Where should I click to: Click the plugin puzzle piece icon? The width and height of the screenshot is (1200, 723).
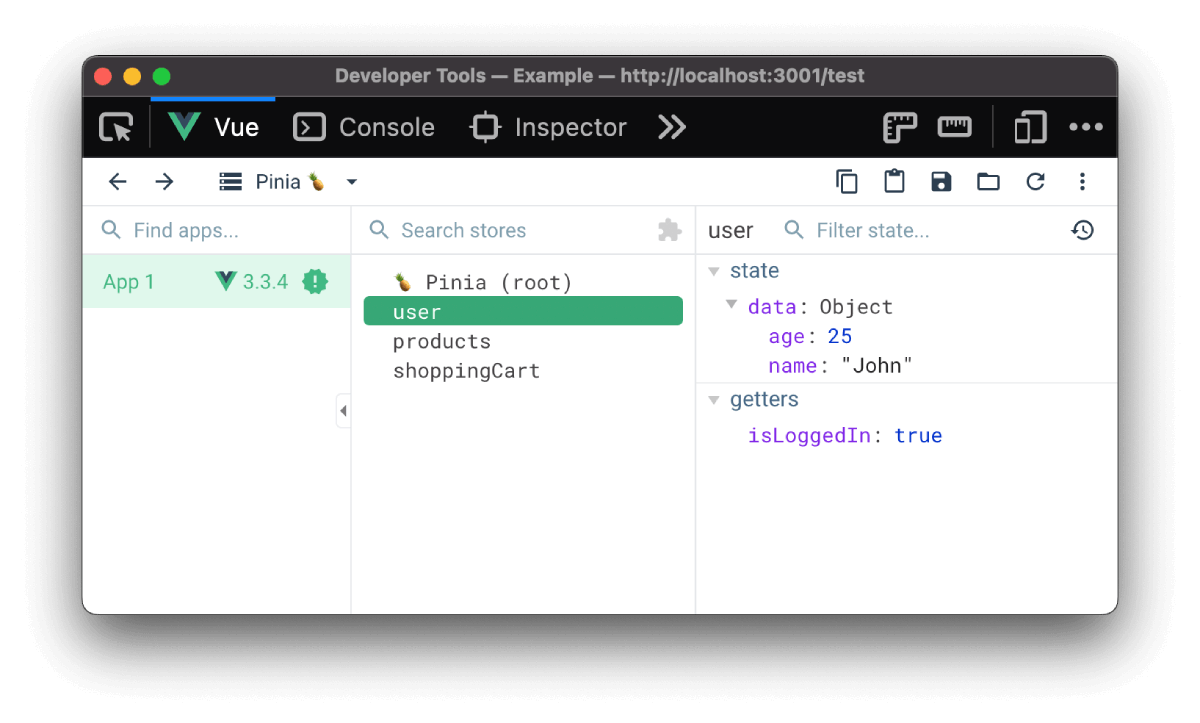[669, 231]
